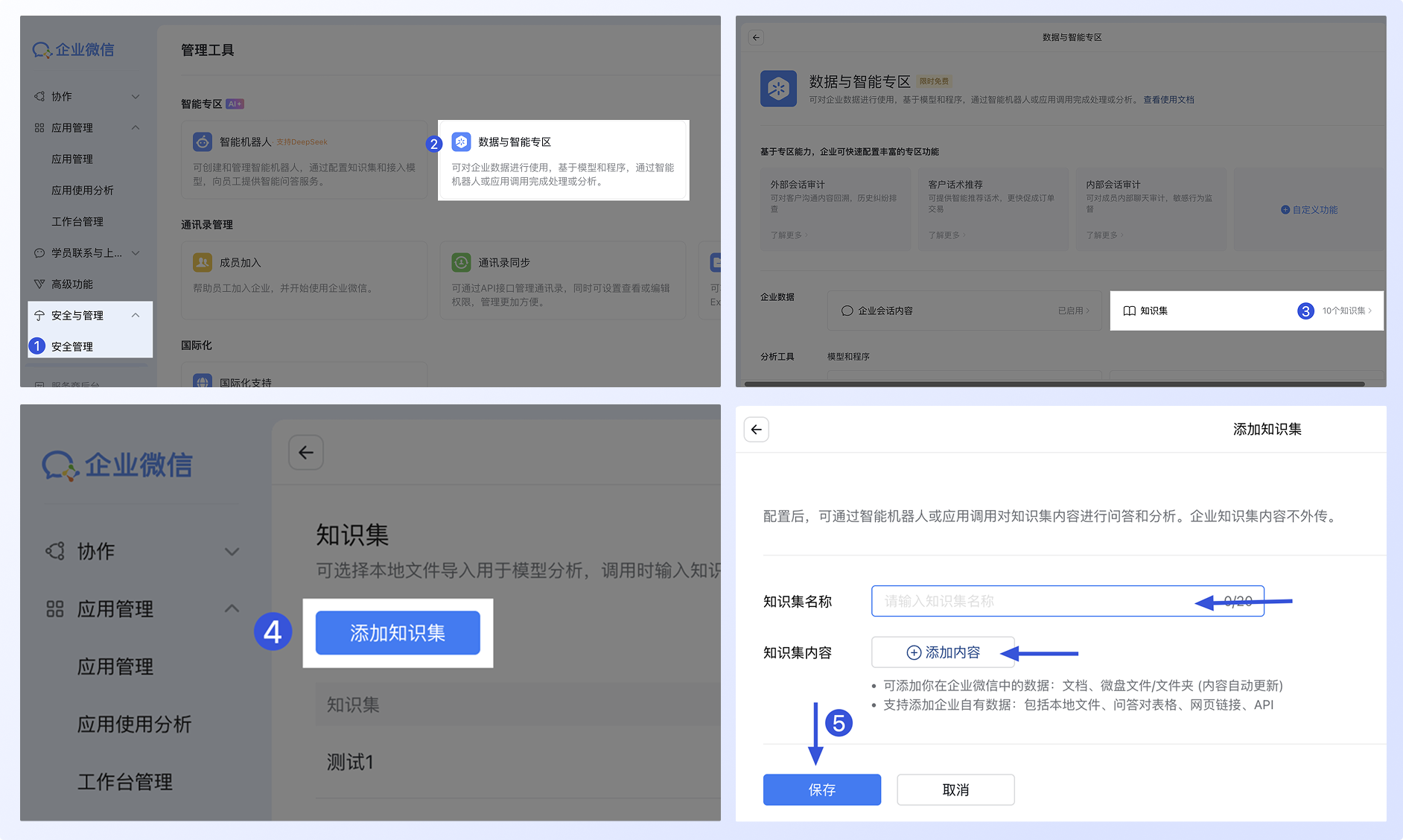This screenshot has height=840, width=1403.
Task: Click the 通讯录同步 icon
Action: (461, 262)
